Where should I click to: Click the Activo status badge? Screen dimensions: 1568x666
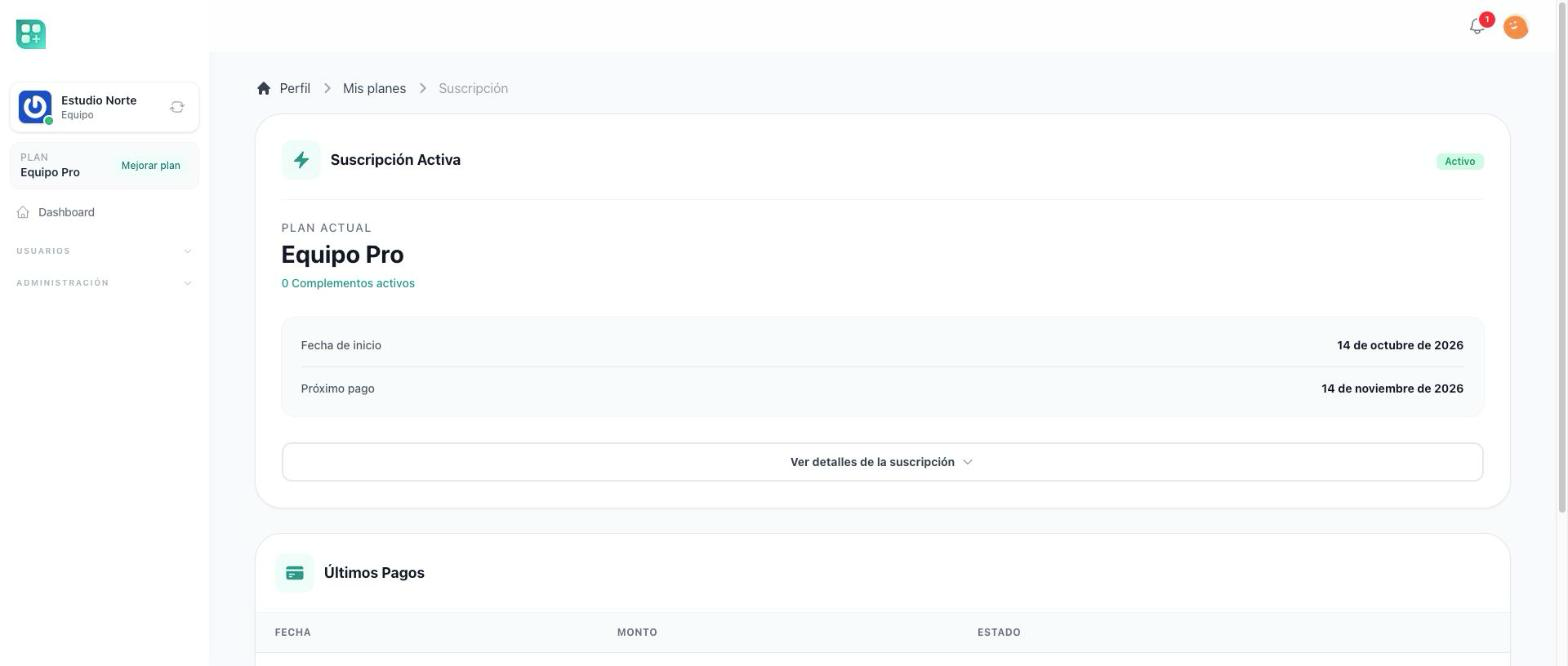click(1460, 161)
